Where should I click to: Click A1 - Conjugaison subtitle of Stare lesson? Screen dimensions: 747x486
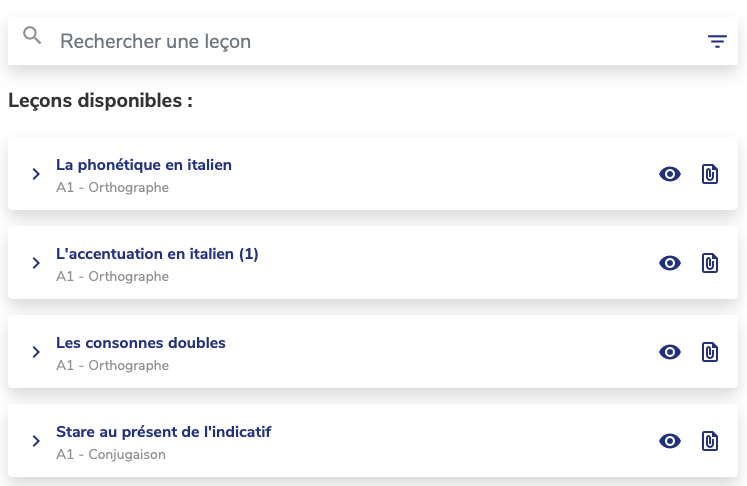click(111, 455)
